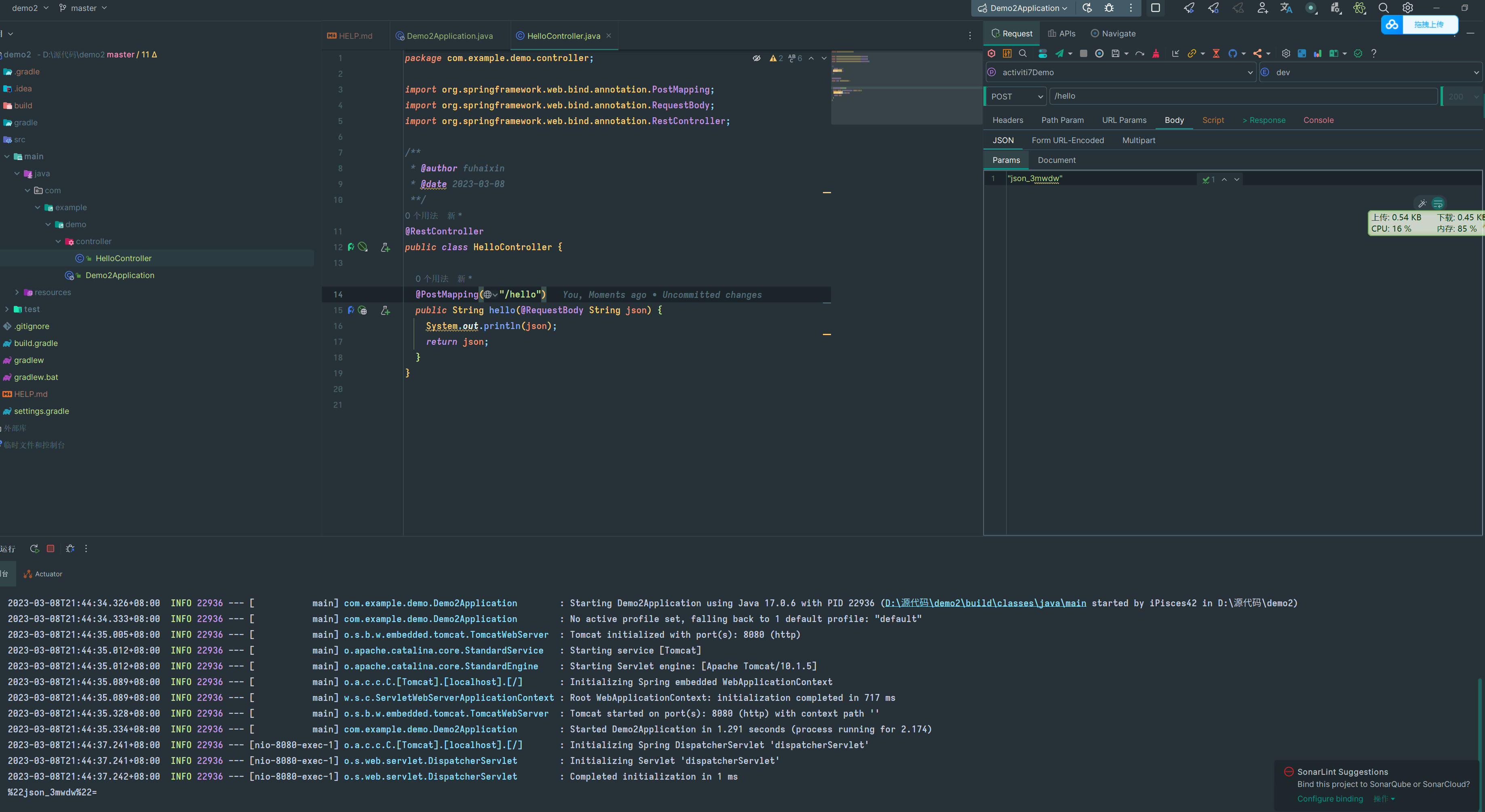Click the /hello URL input field
The width and height of the screenshot is (1485, 812).
(x=1243, y=96)
